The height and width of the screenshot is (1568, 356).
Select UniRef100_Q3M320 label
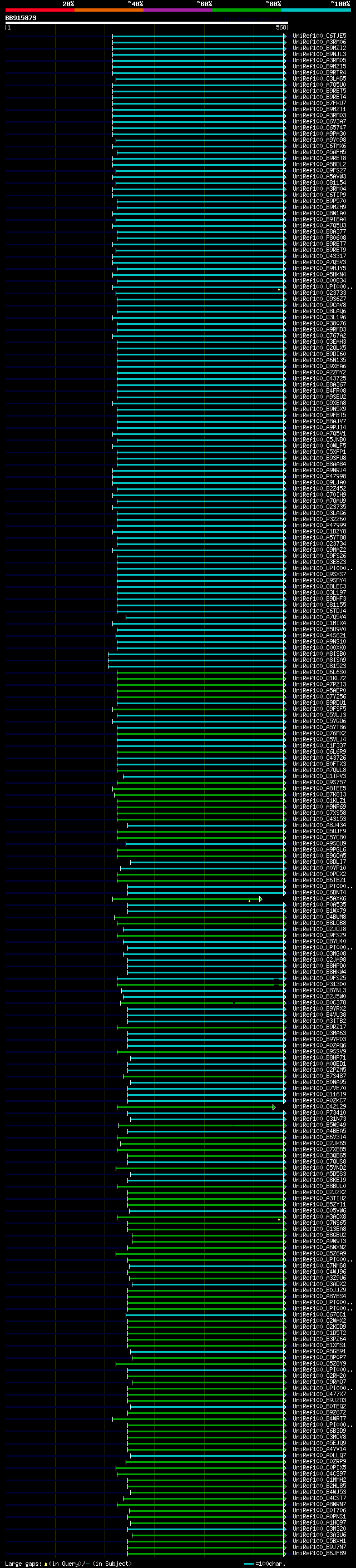(319, 1529)
